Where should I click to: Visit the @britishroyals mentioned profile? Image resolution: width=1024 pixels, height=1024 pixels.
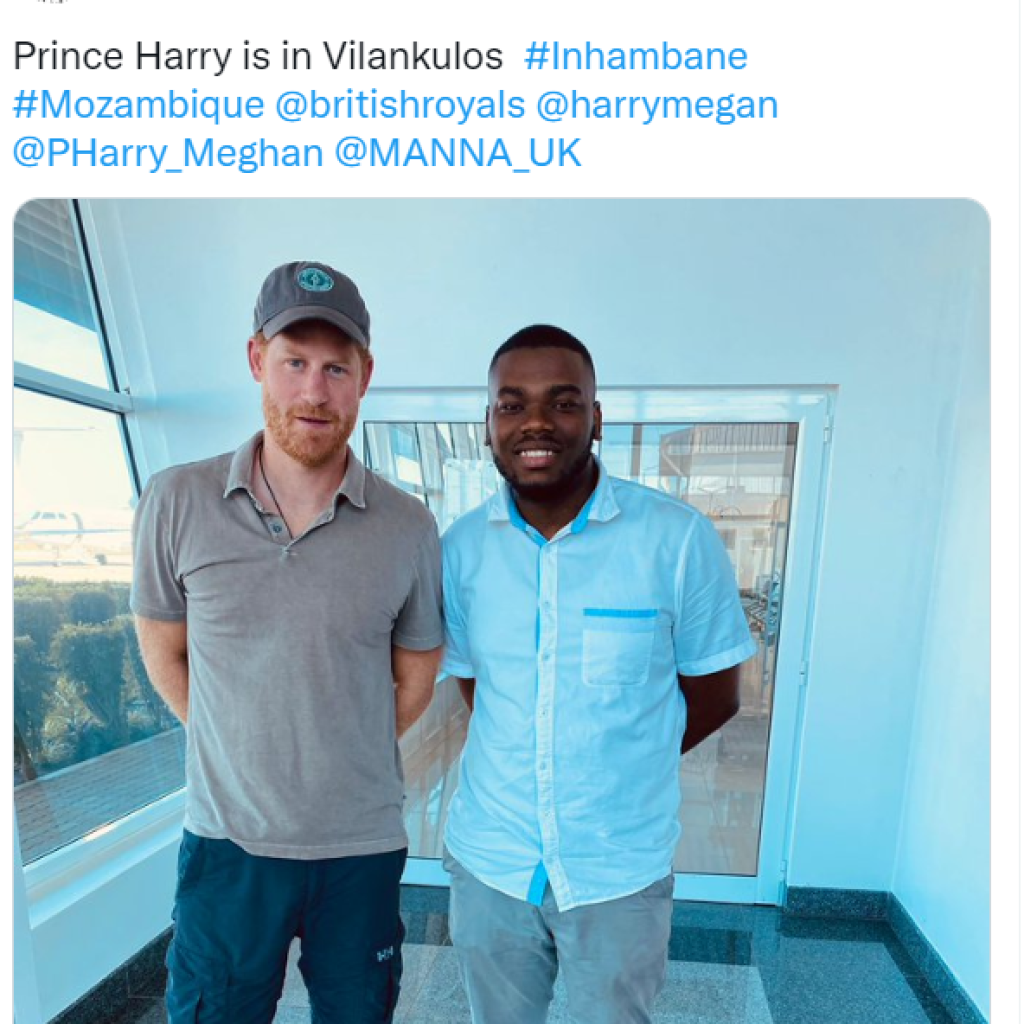point(400,104)
